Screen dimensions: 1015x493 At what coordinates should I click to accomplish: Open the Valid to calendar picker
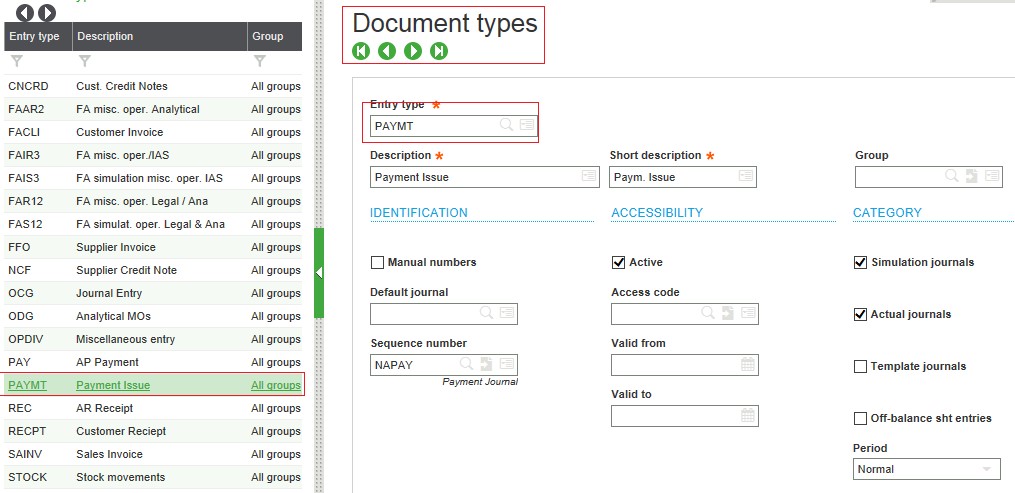(x=748, y=415)
